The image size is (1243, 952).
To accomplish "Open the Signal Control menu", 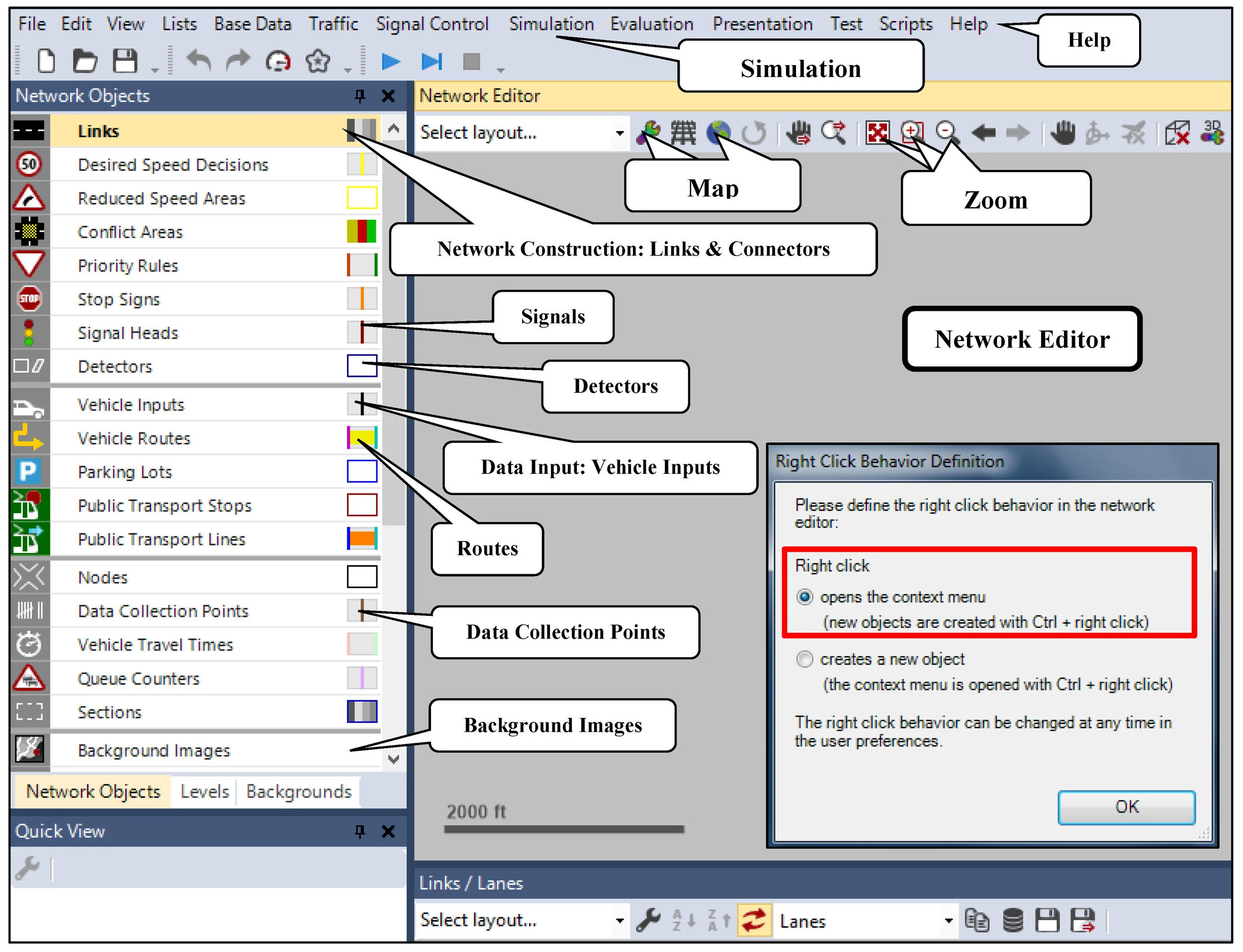I will [x=432, y=24].
